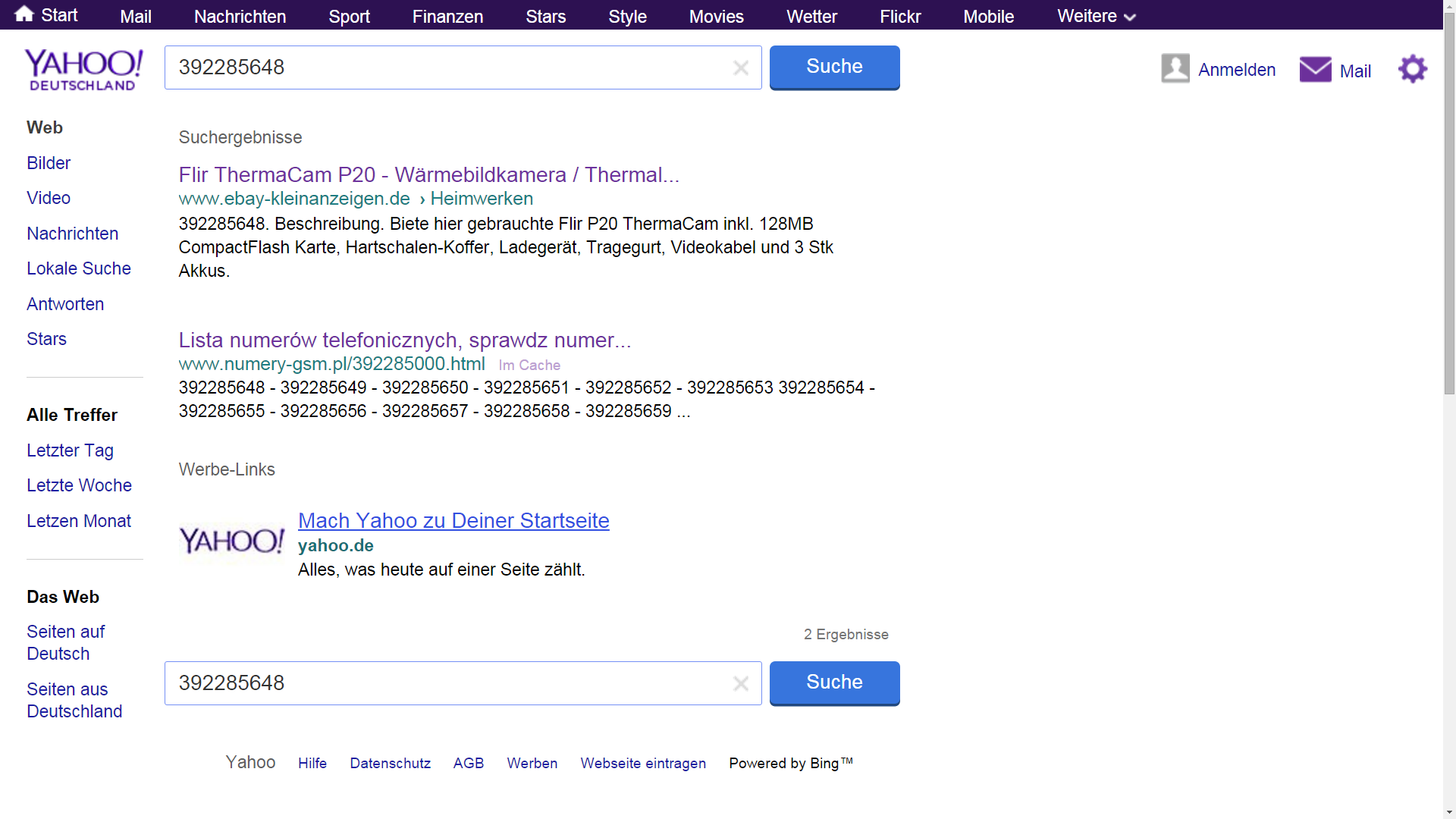Viewport: 1456px width, 819px height.
Task: Click the Mail text link top right
Action: (x=1355, y=71)
